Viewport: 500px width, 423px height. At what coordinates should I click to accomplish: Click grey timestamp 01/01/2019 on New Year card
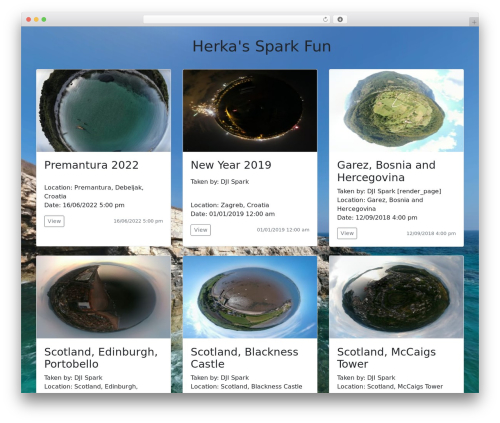(x=283, y=230)
